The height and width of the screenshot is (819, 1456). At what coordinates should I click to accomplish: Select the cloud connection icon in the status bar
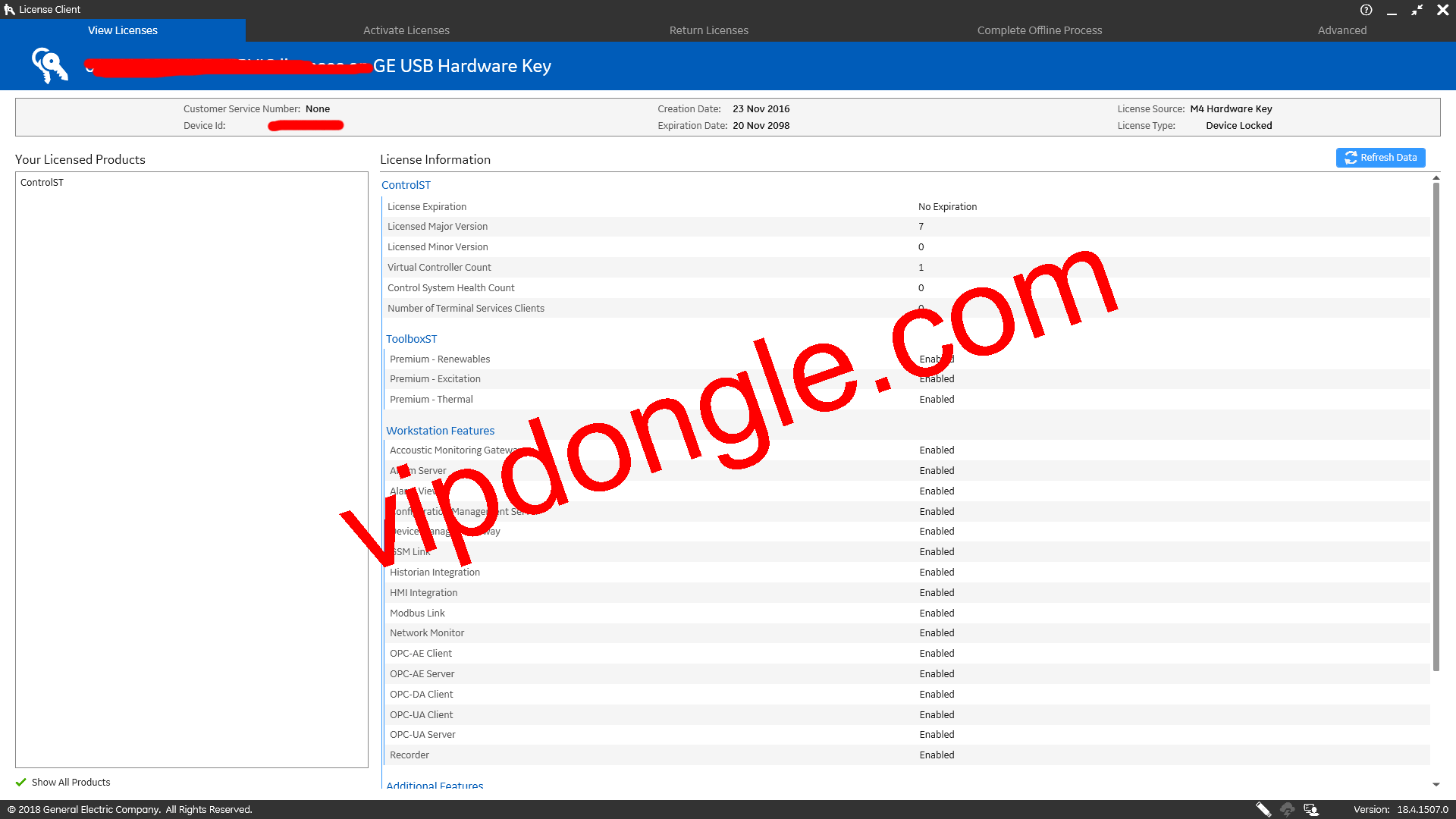[1287, 809]
